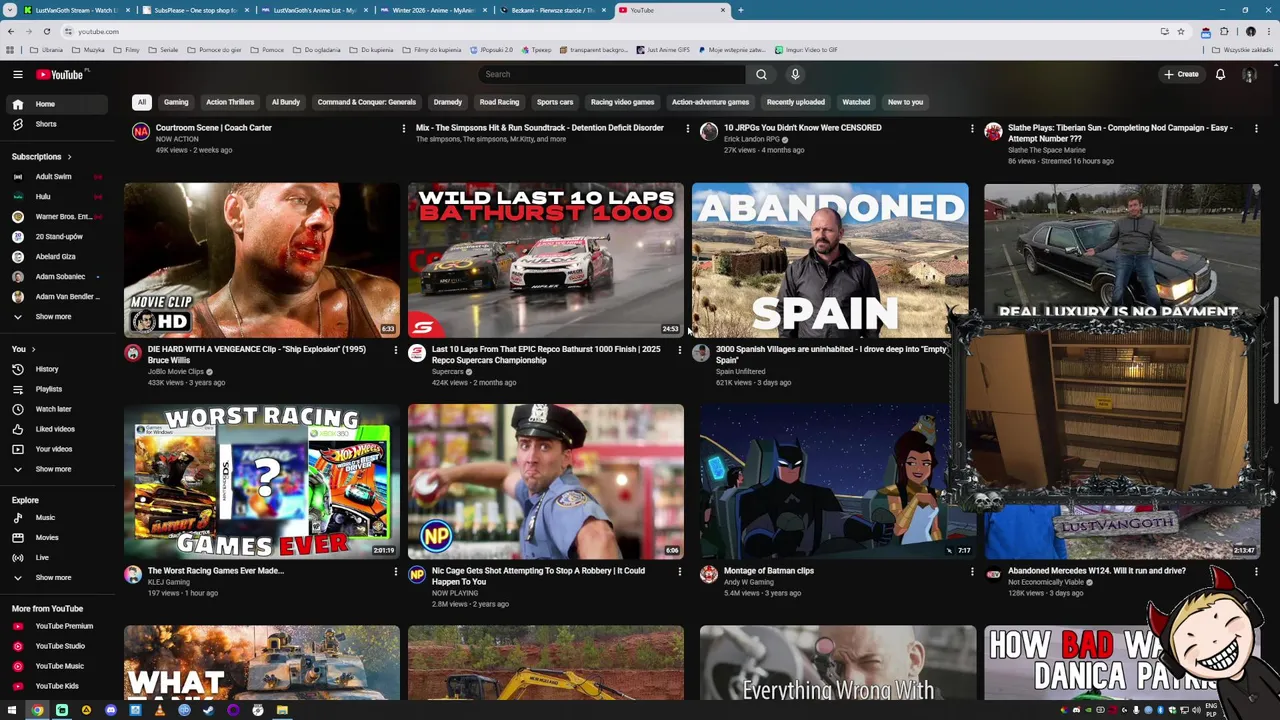Select the New to you chip
This screenshot has height=720, width=1280.
[x=905, y=102]
